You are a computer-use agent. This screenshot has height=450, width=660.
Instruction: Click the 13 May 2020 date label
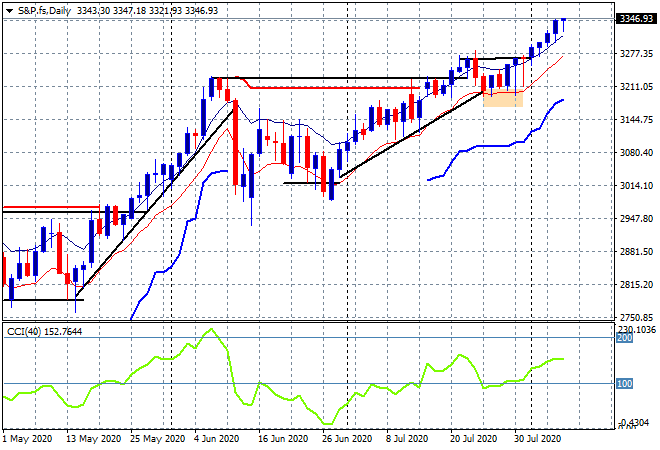[x=93, y=439]
